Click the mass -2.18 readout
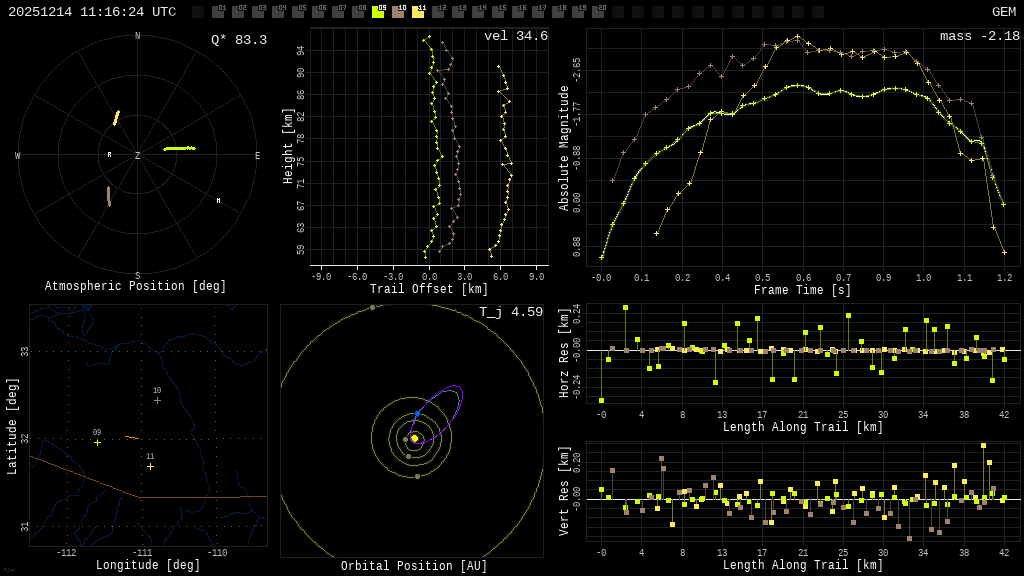The image size is (1024, 576). coord(979,36)
